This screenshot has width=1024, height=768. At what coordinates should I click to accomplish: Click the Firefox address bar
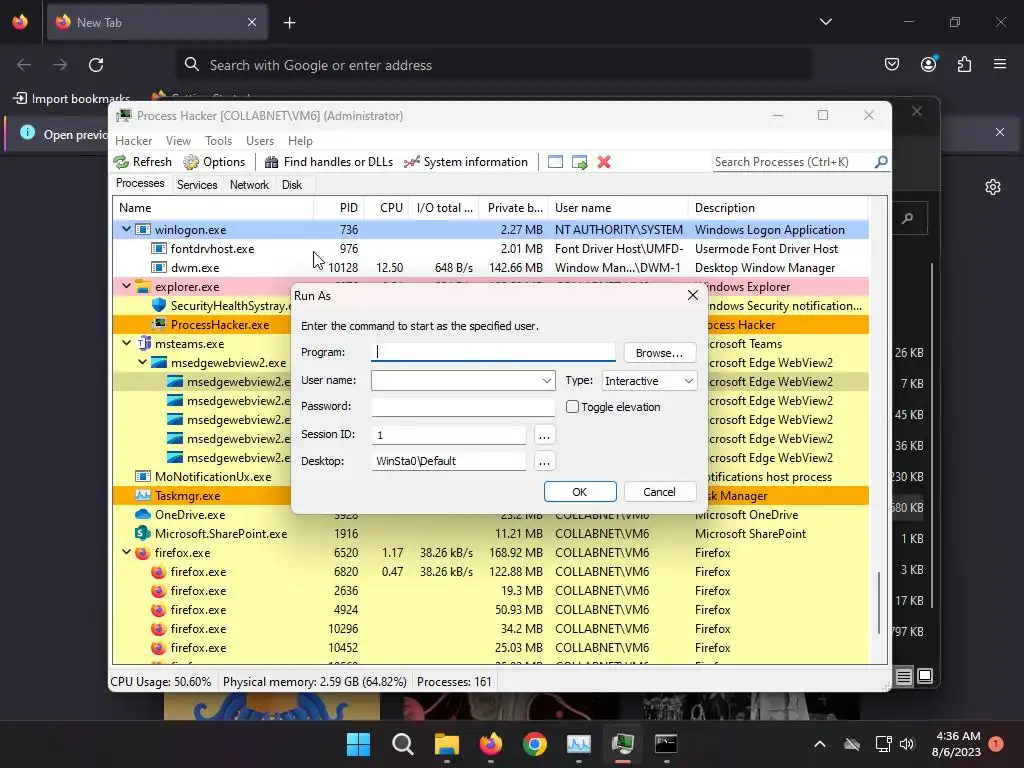tap(494, 65)
